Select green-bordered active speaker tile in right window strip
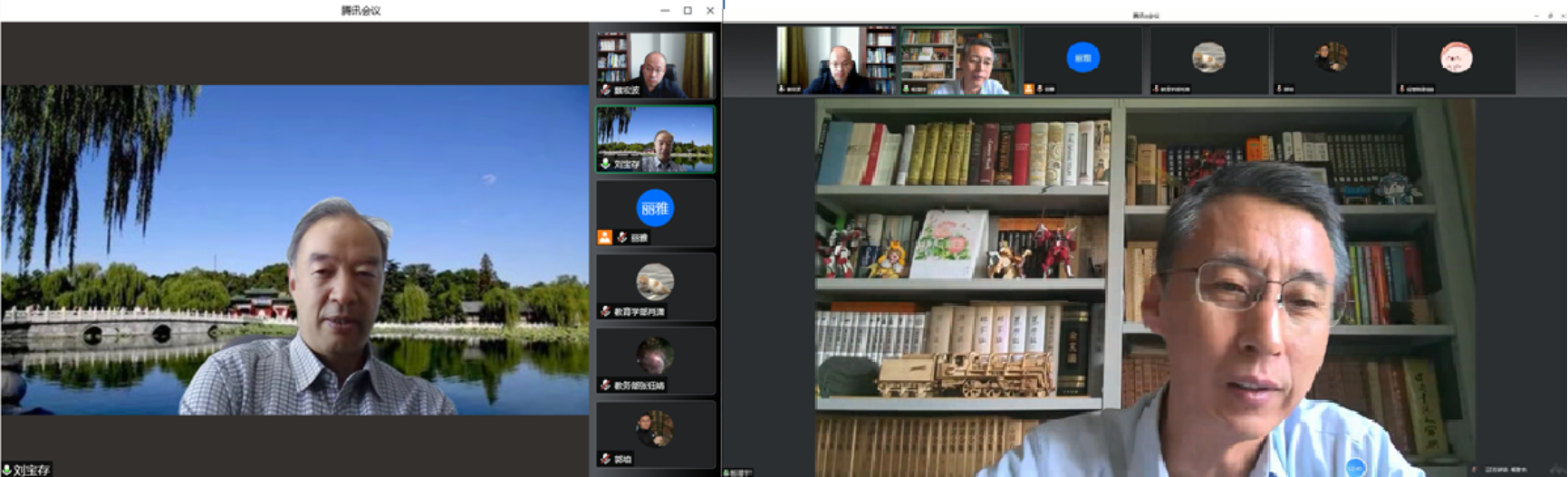The image size is (1568, 477). (959, 60)
